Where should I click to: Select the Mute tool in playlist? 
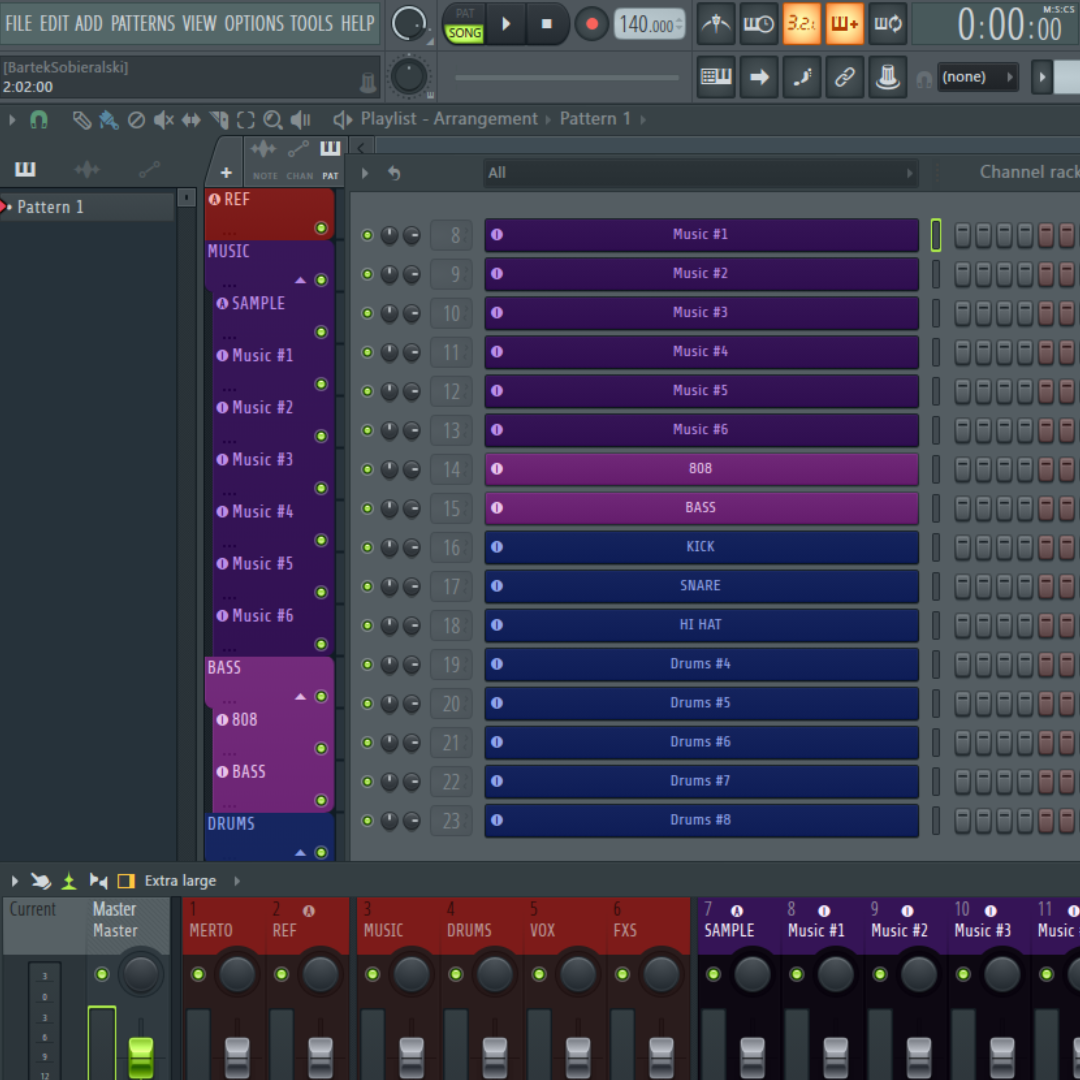click(x=163, y=120)
